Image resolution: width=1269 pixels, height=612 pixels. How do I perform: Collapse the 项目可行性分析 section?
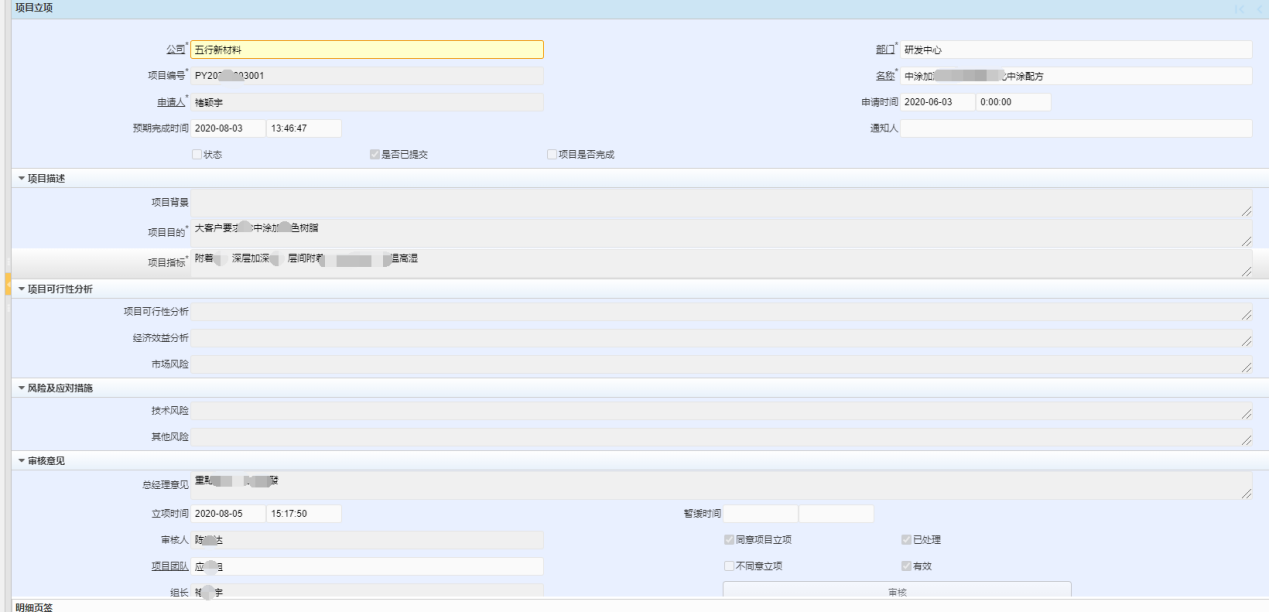[x=21, y=289]
